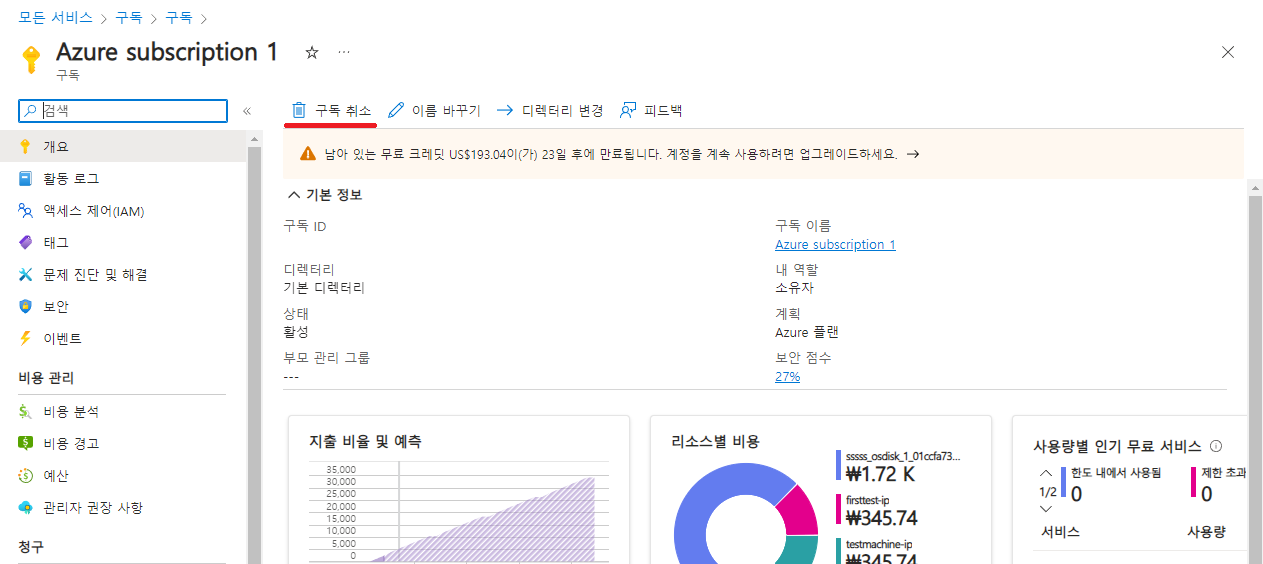Click the 한도 내에서 사용됨 count
Viewport: 1263px width, 564px height.
point(1076,494)
